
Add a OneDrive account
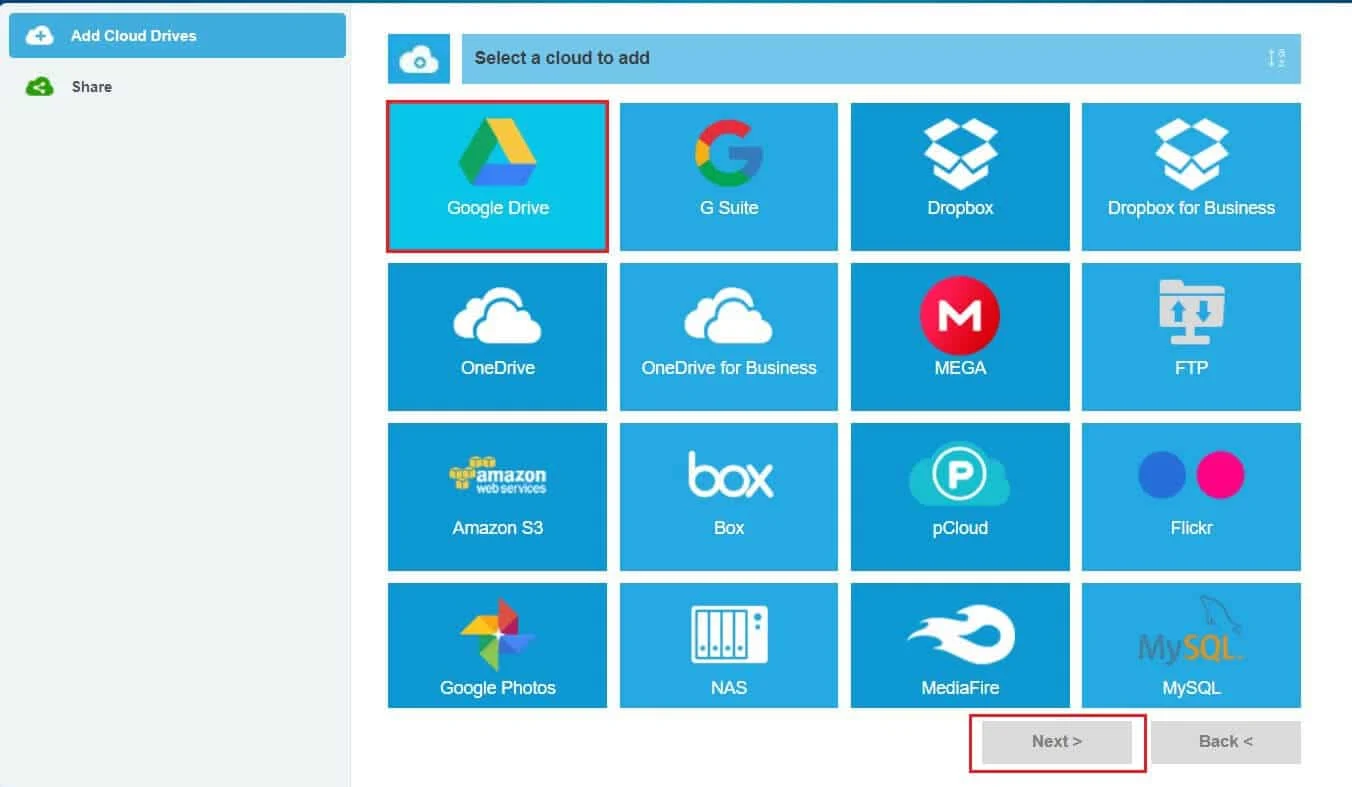[497, 336]
